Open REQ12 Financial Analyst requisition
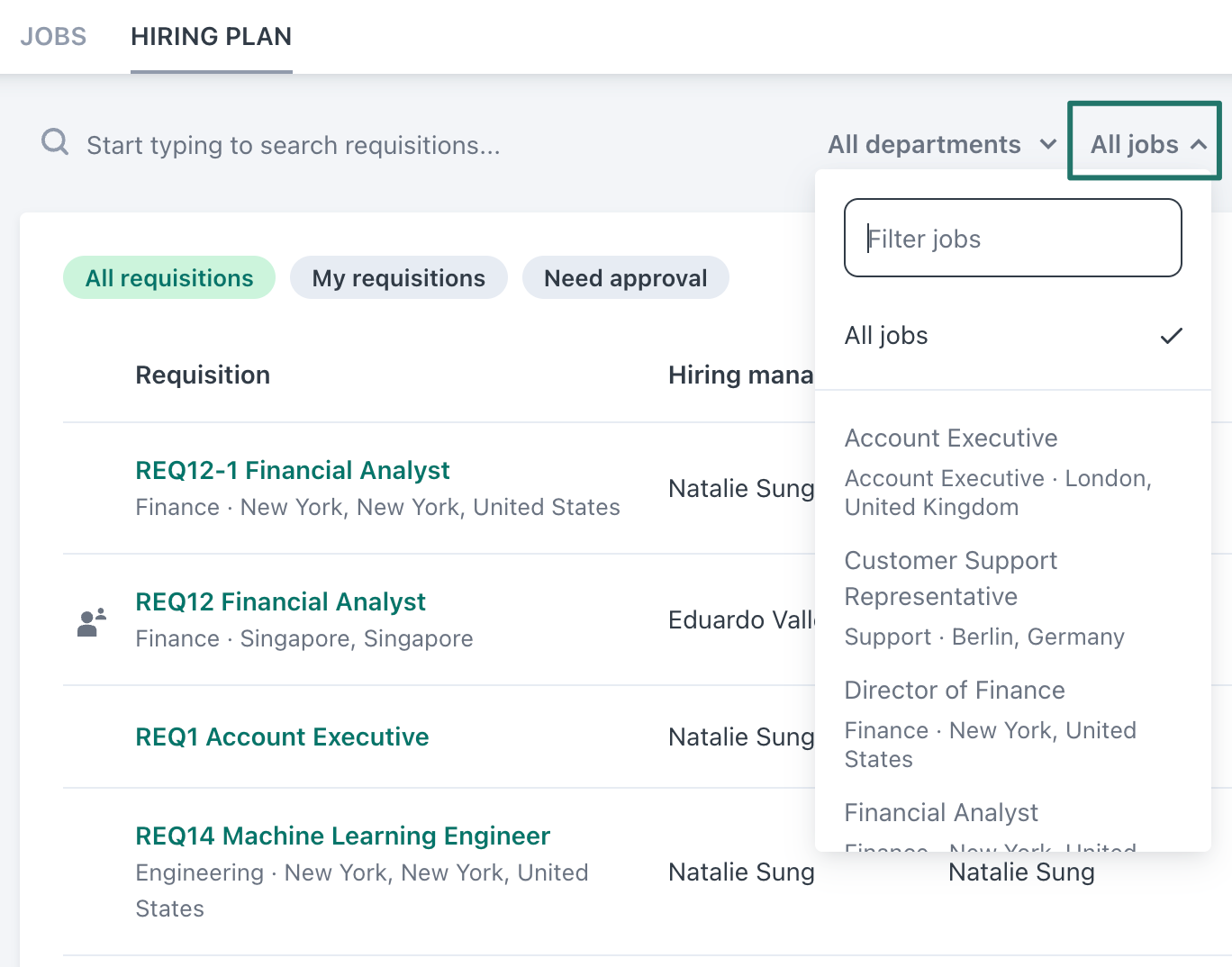Image resolution: width=1232 pixels, height=967 pixels. tap(280, 601)
